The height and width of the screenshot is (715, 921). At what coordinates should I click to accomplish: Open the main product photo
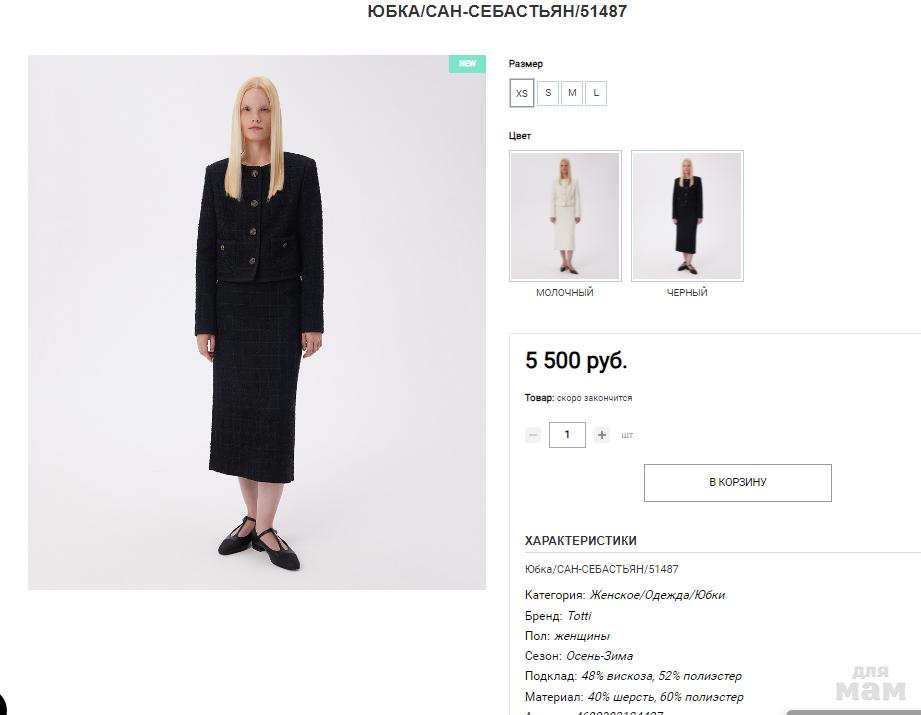click(257, 322)
